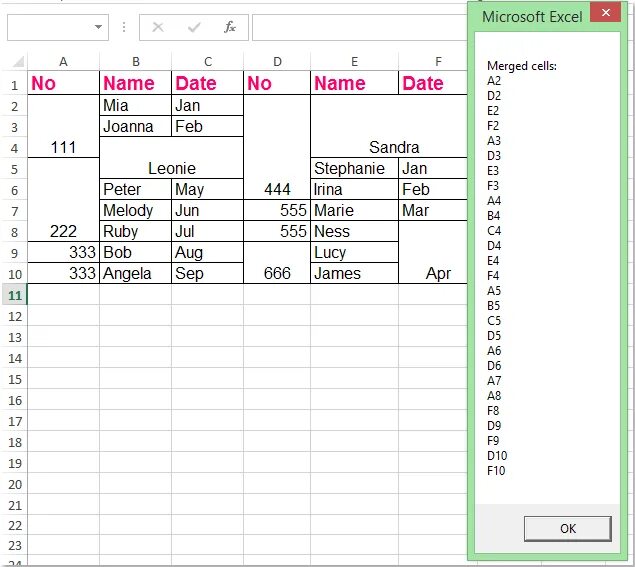This screenshot has width=635, height=567.
Task: Click the cell containing Marie
Action: 354,210
